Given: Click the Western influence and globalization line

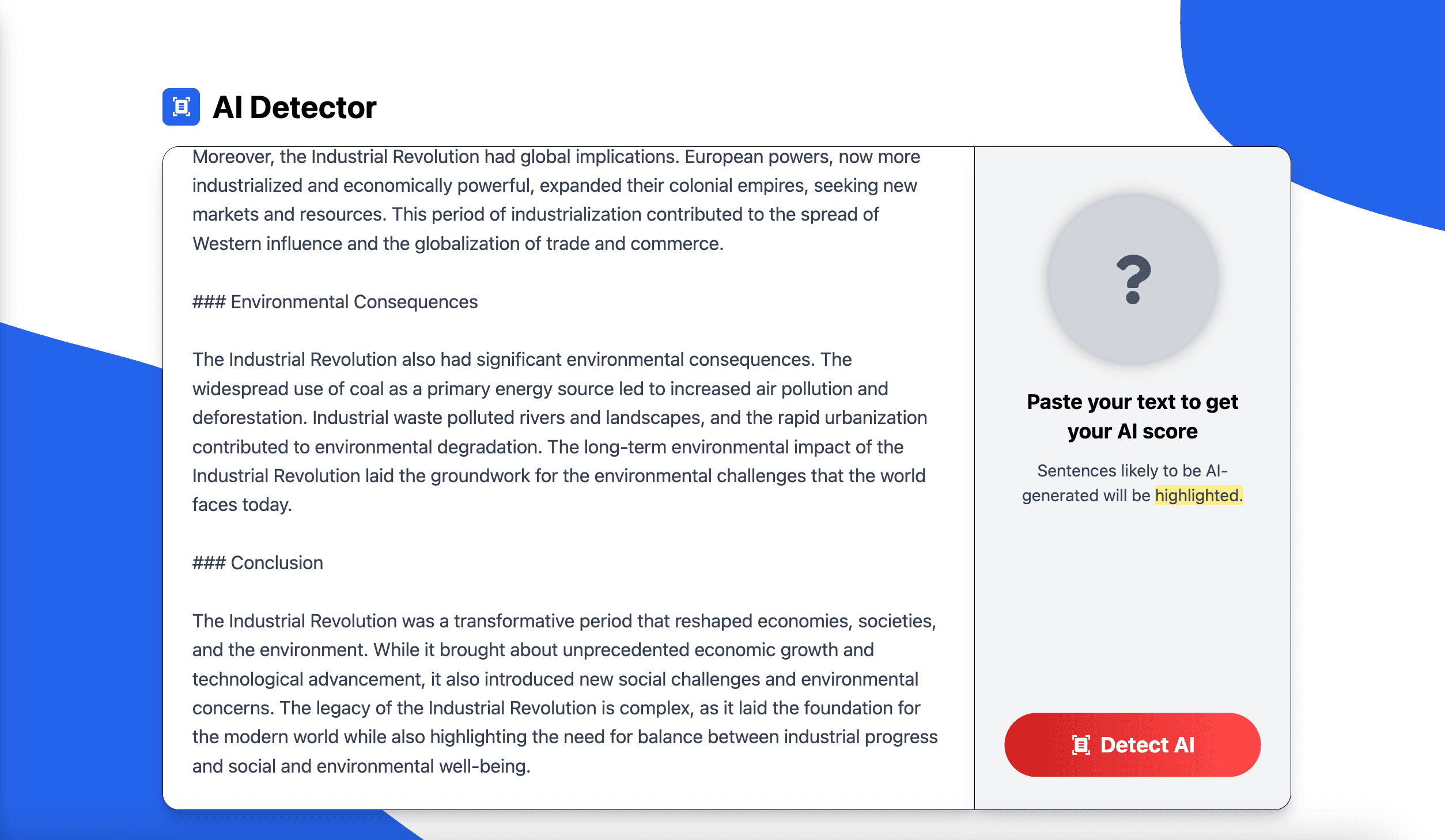Looking at the screenshot, I should click(x=457, y=244).
